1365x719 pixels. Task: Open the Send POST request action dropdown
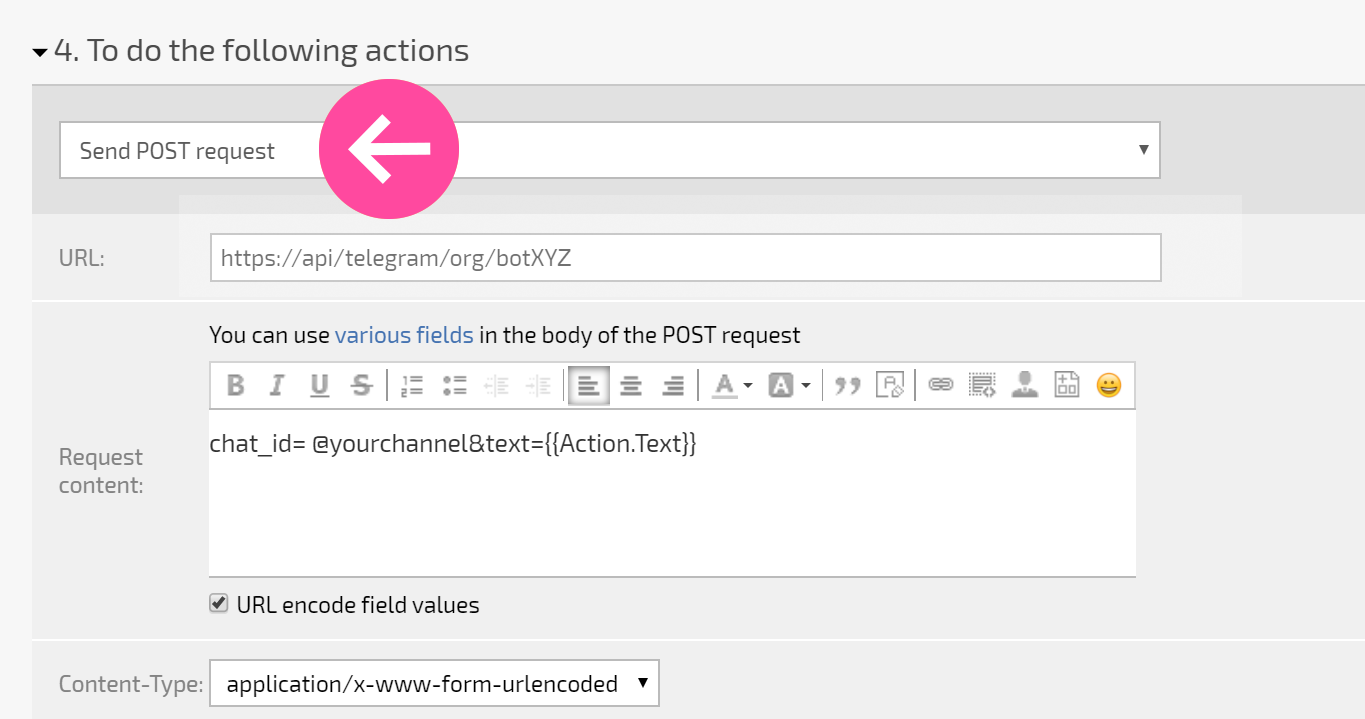pos(609,150)
